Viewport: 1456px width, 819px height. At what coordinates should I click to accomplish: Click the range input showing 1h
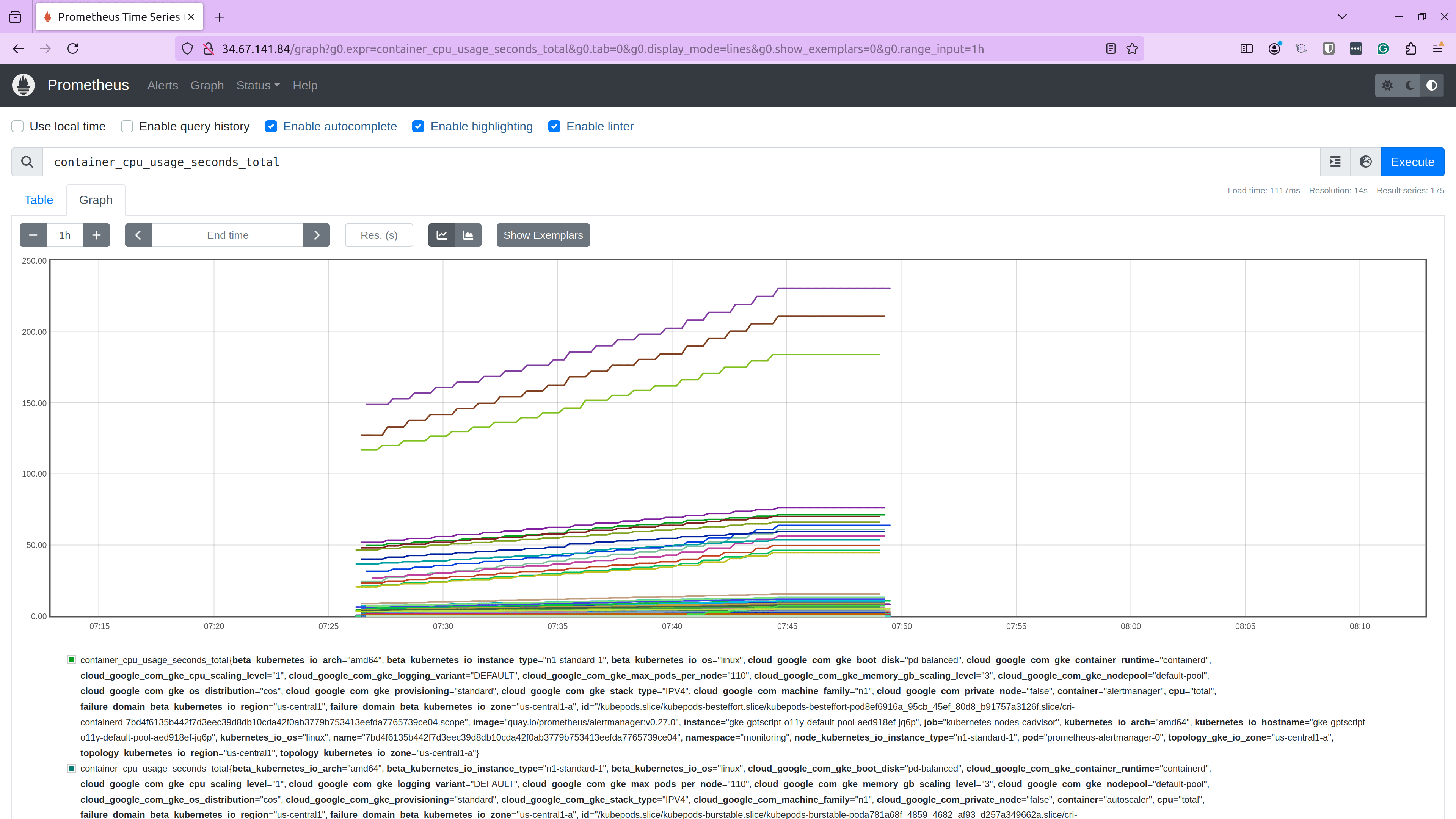coord(65,235)
